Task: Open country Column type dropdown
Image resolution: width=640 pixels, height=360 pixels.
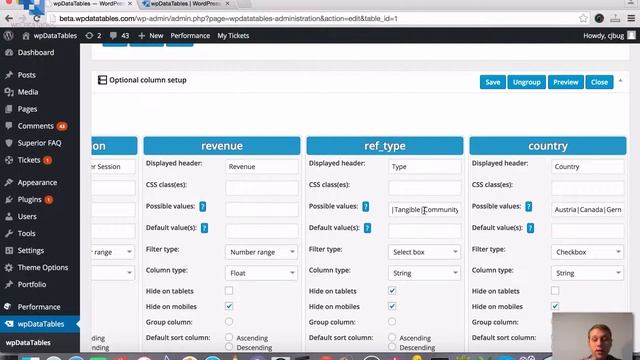Action: 587,273
